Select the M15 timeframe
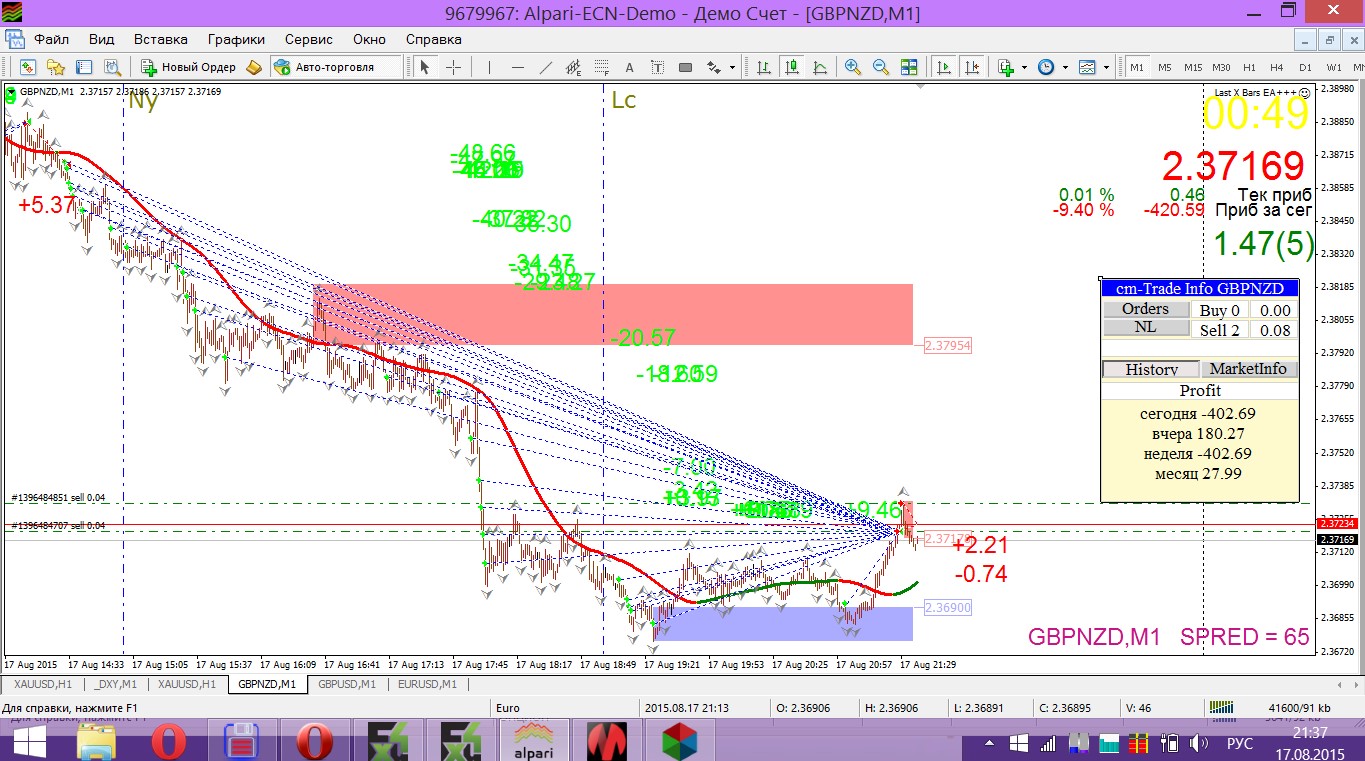This screenshot has width=1365, height=761. coord(1193,67)
